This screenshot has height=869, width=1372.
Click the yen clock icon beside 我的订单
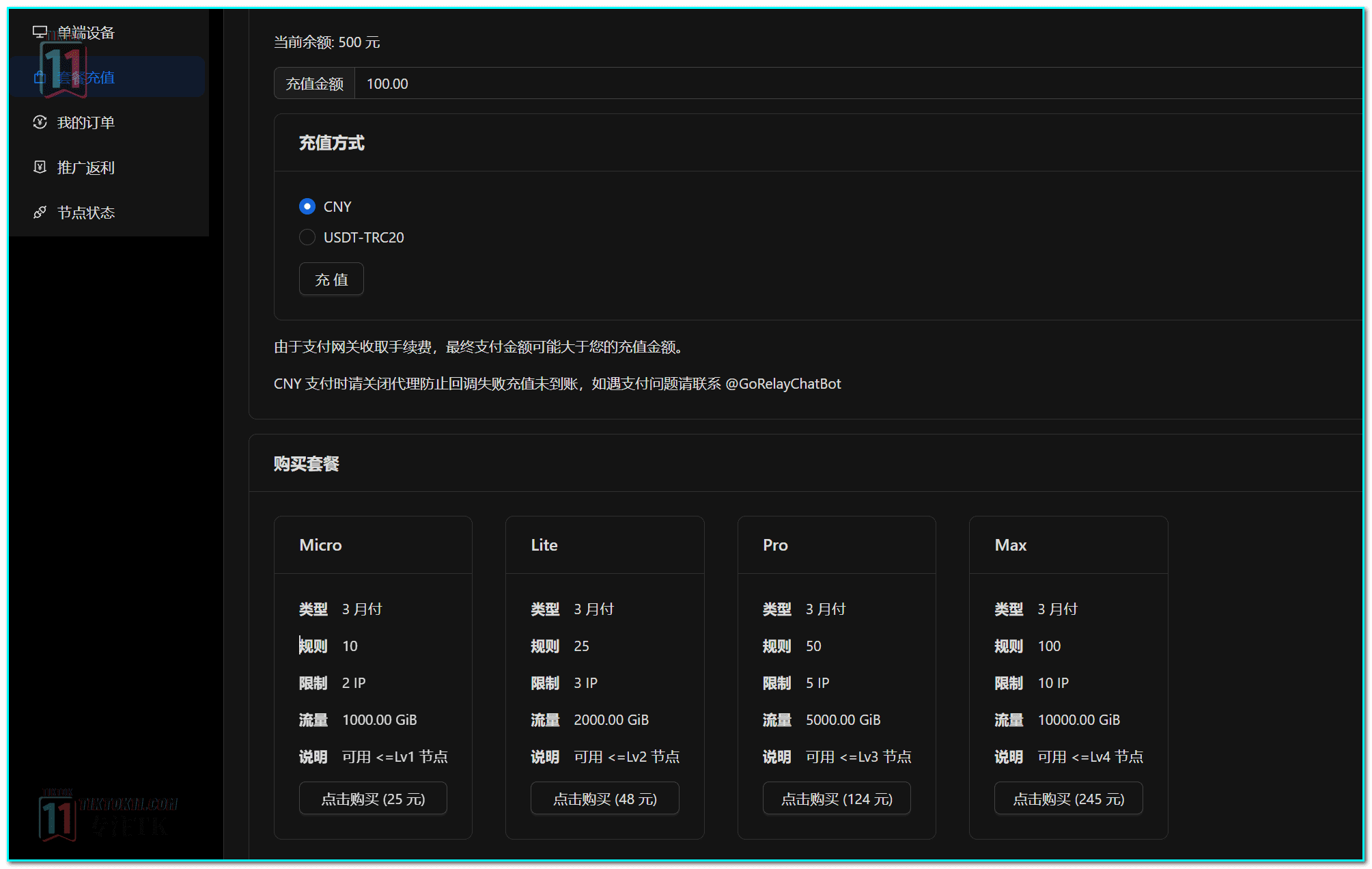pyautogui.click(x=40, y=122)
